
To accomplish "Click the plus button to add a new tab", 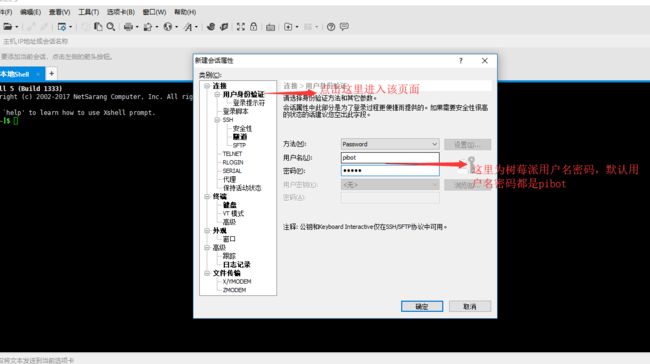I will click(51, 73).
